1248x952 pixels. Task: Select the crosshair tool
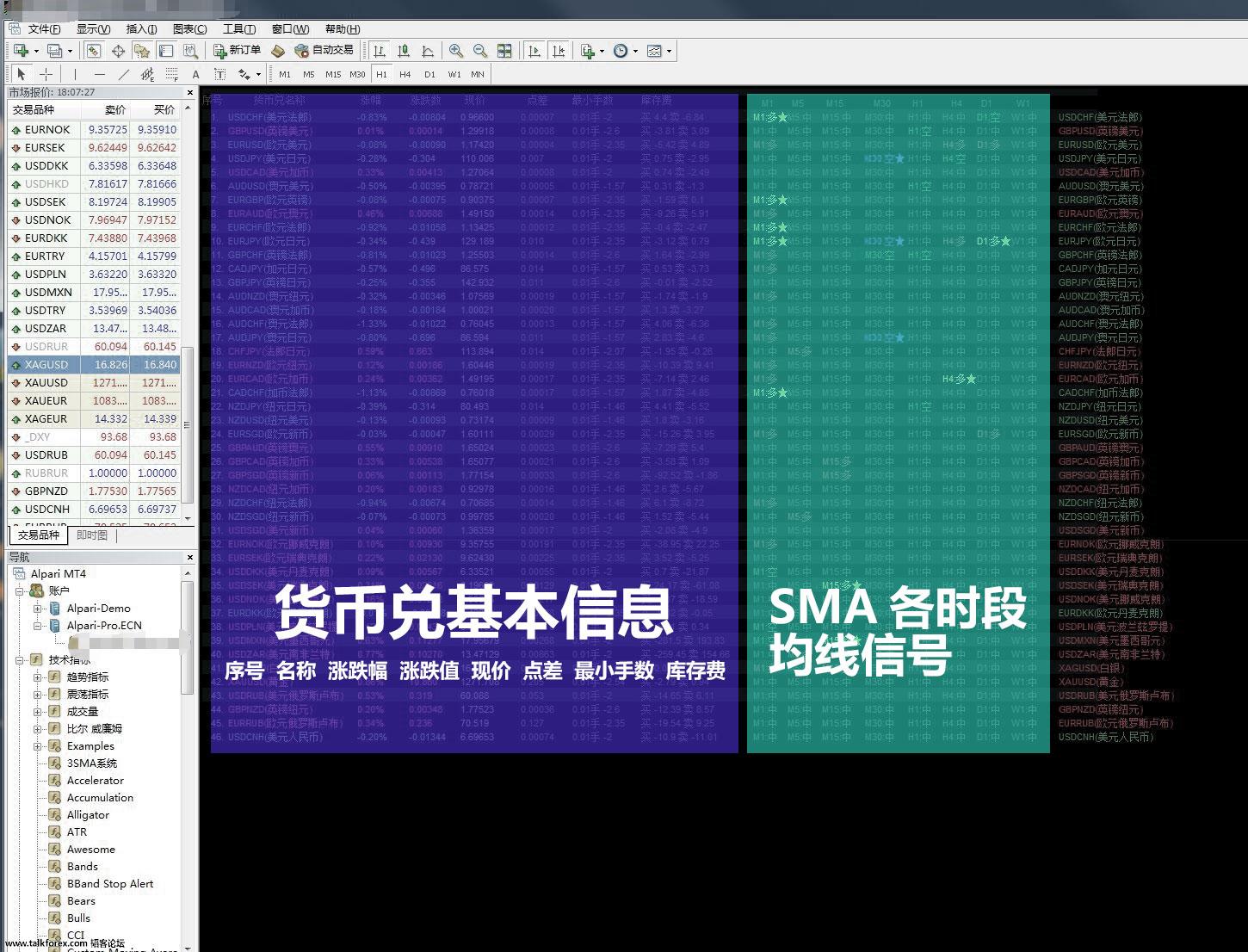pyautogui.click(x=46, y=74)
